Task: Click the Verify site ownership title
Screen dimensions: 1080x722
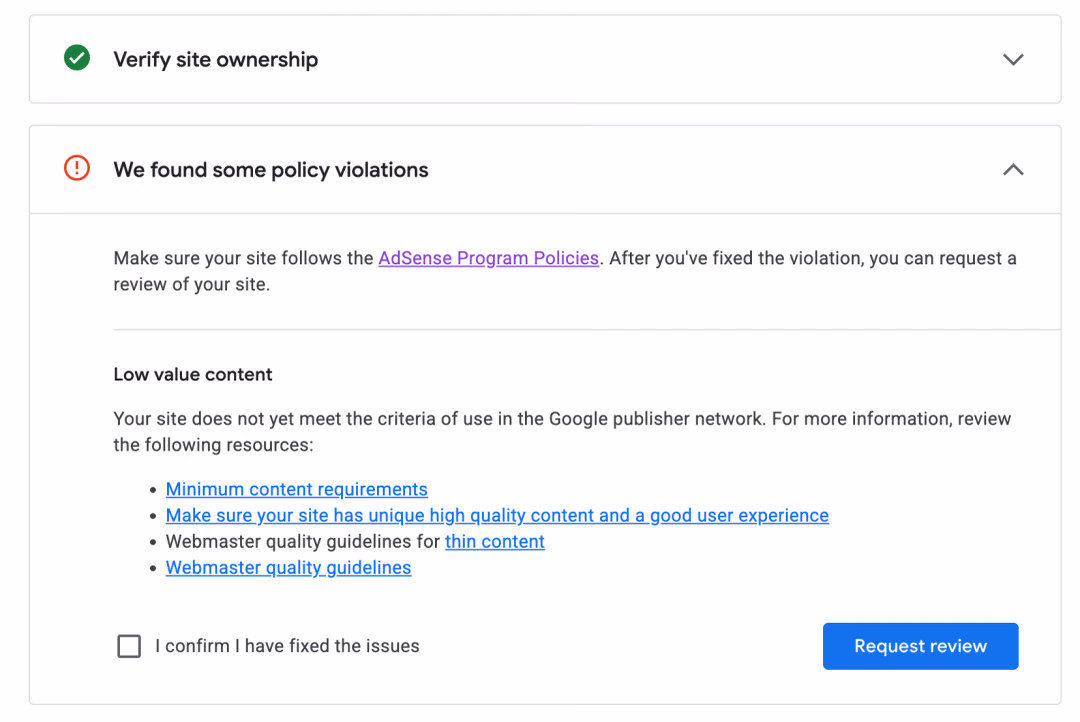Action: pos(216,59)
